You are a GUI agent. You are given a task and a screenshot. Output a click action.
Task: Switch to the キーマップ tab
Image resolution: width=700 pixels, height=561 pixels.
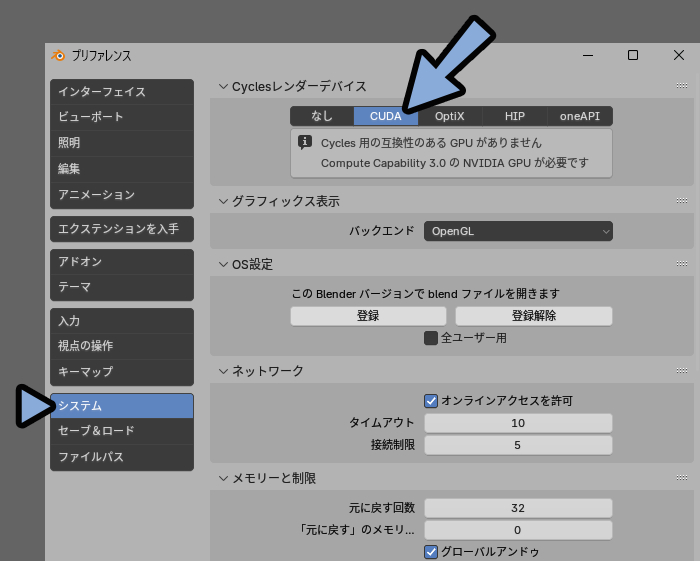pos(122,372)
